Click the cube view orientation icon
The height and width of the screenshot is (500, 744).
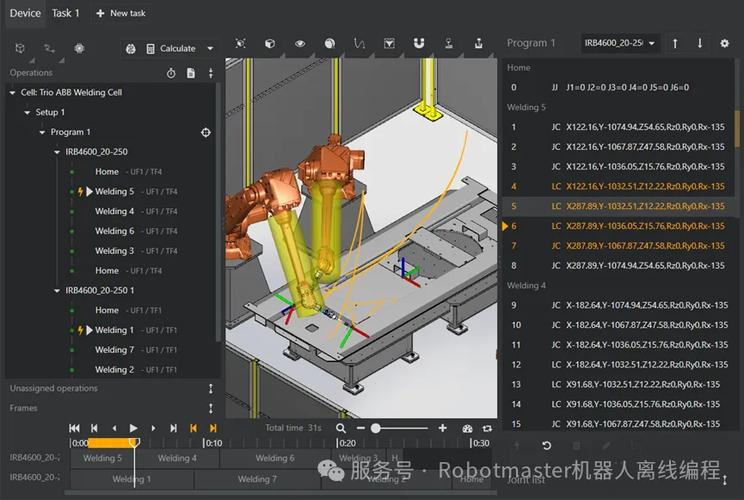[x=270, y=44]
